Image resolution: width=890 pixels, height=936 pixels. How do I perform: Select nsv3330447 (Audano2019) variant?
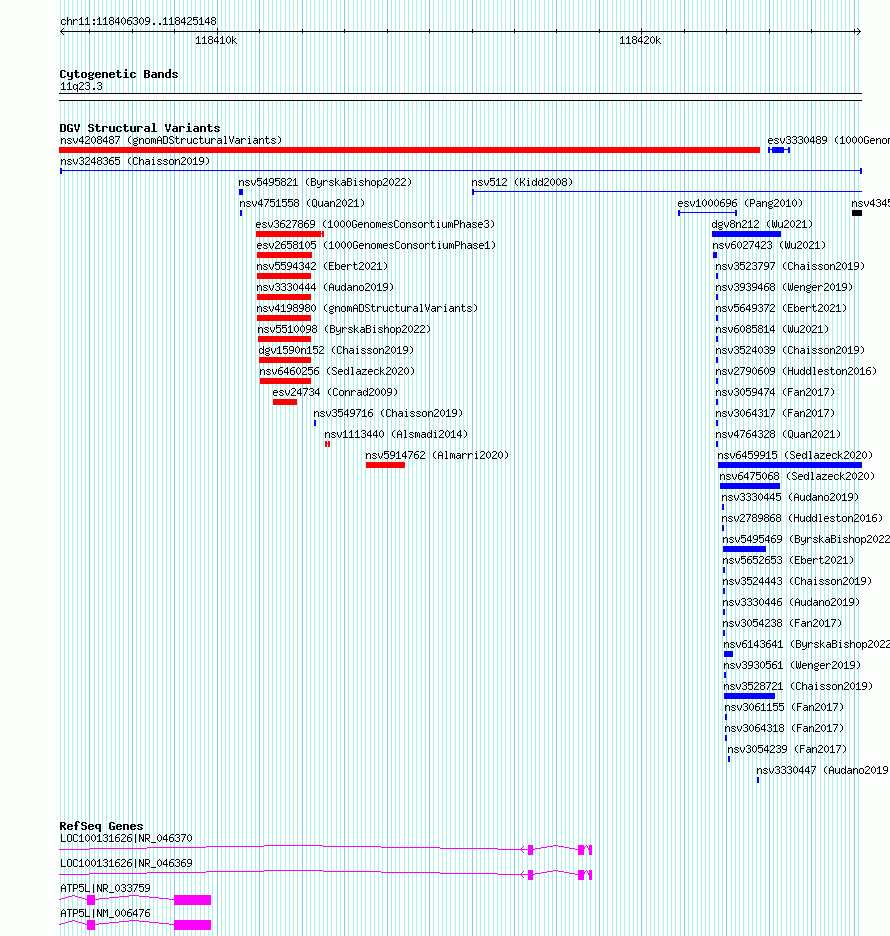[x=823, y=770]
